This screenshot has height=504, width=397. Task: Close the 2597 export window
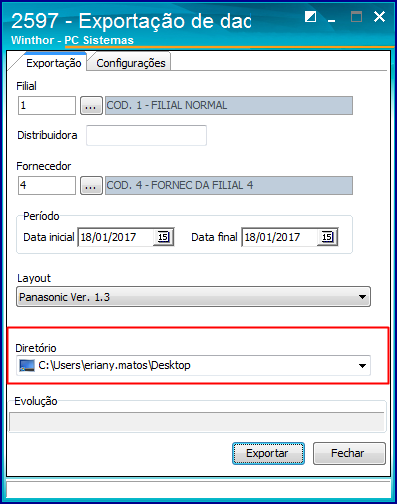pyautogui.click(x=379, y=17)
